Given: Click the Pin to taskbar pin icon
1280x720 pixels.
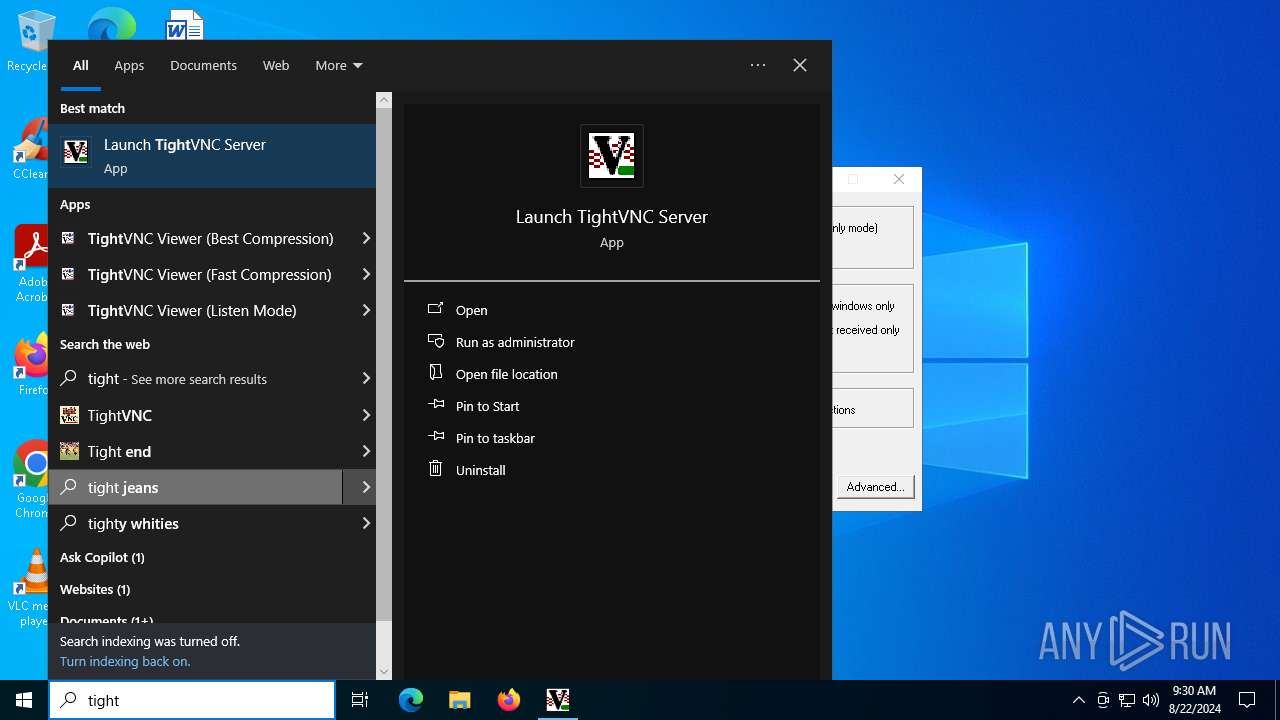Looking at the screenshot, I should 435,437.
